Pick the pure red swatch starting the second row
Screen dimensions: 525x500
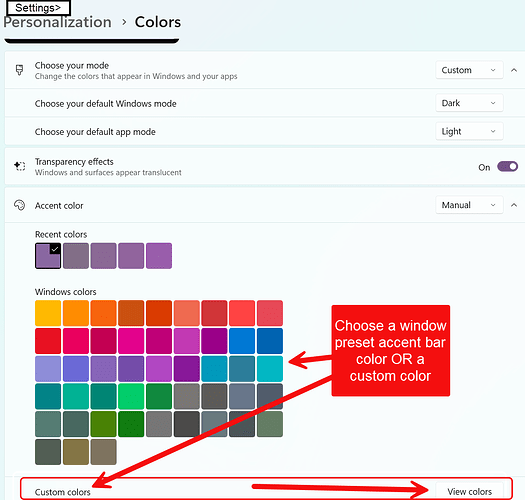(48, 341)
